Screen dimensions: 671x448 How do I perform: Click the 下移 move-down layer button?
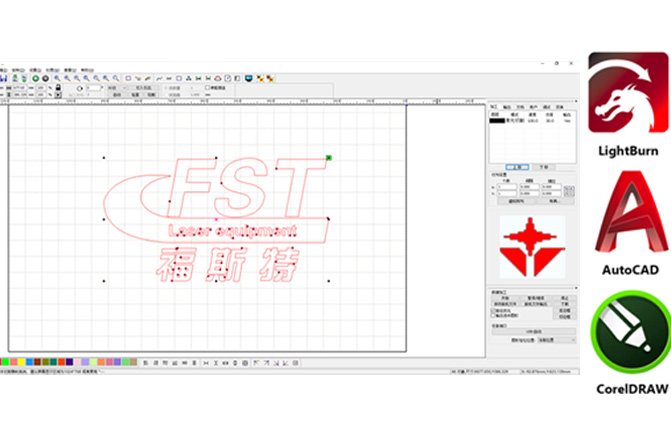[544, 167]
